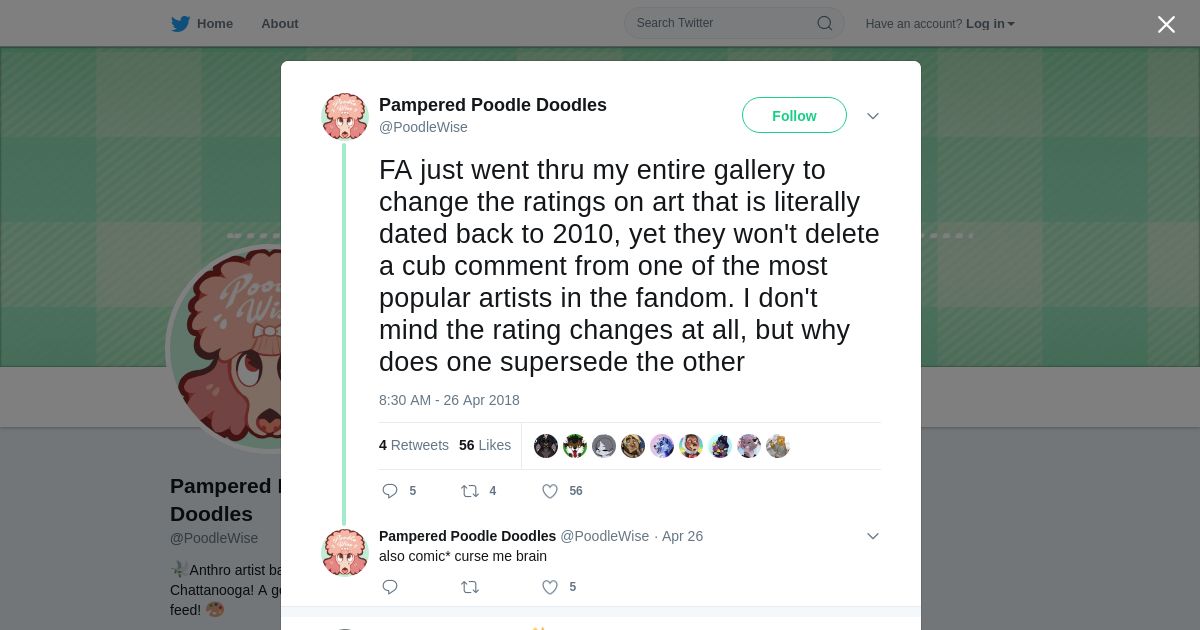Reply to the 'also comic*' tweet
Viewport: 1200px width, 630px height.
click(x=390, y=587)
